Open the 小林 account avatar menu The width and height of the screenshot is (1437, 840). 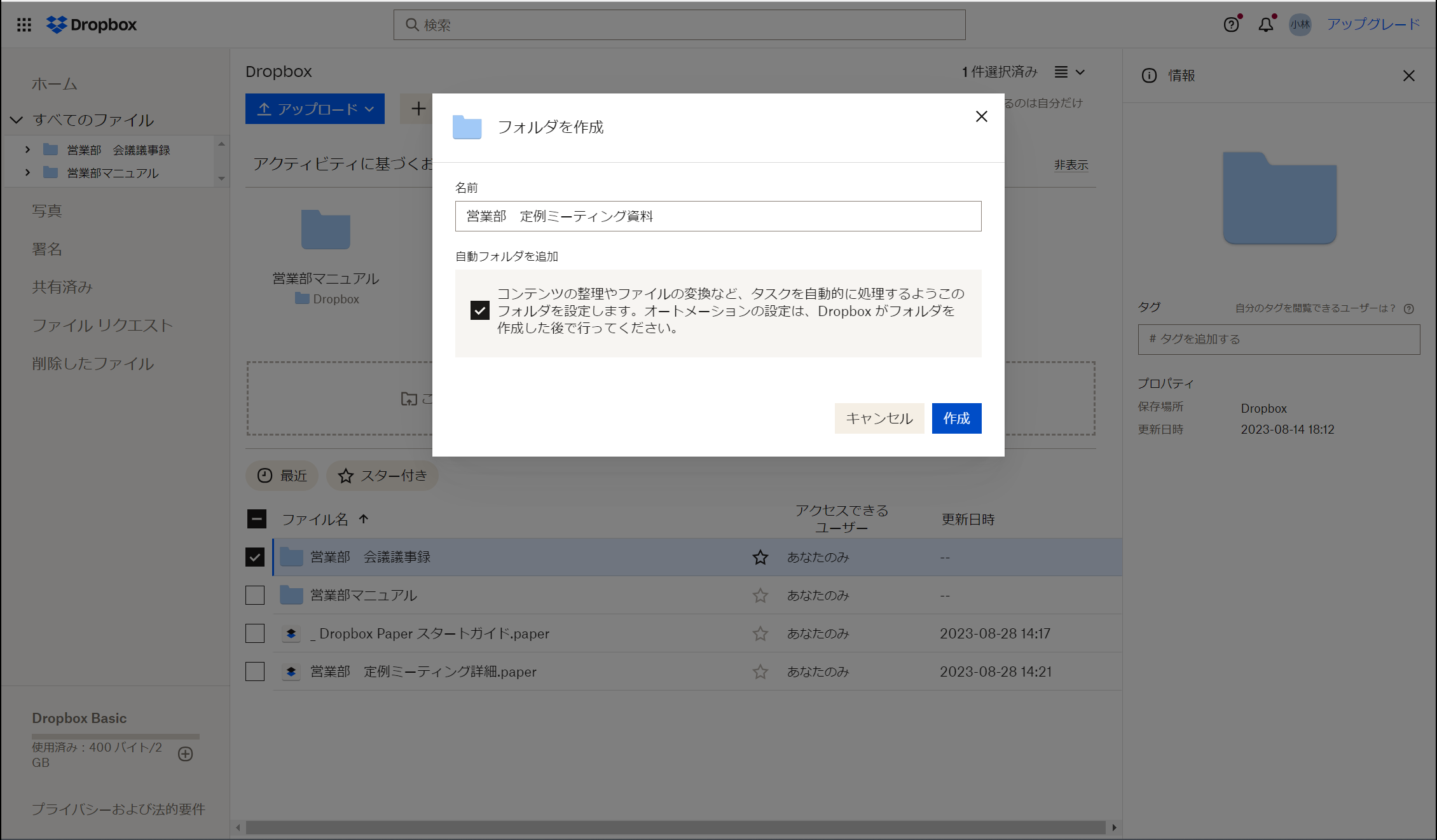pyautogui.click(x=1300, y=24)
